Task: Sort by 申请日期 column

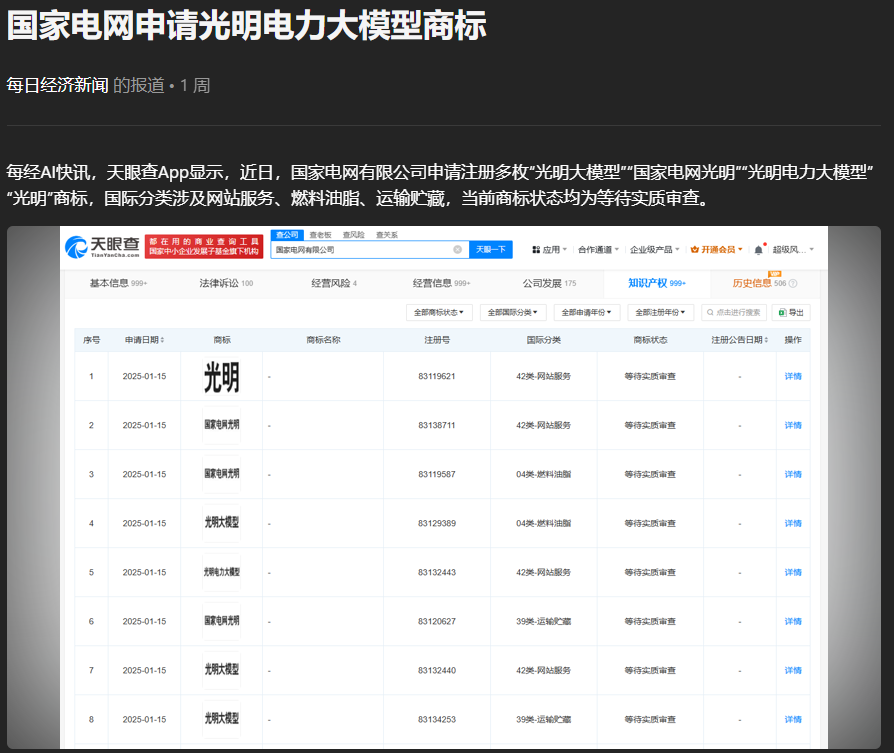Action: (x=145, y=340)
